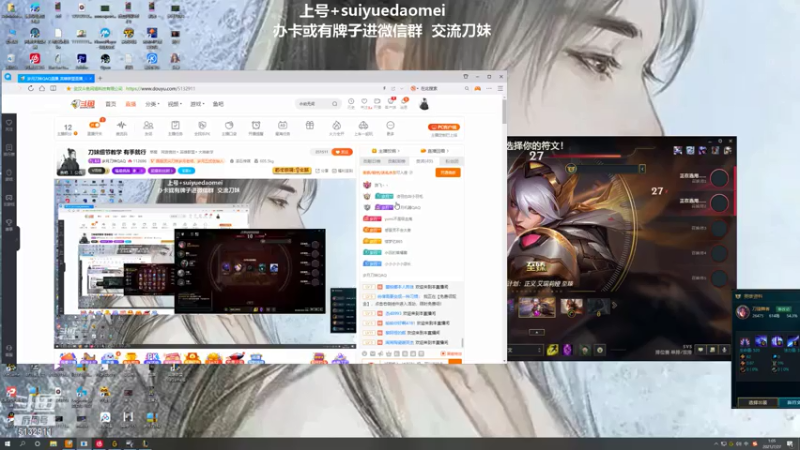Open File Explorer from the taskbar
This screenshot has height=450, width=800.
click(53, 444)
